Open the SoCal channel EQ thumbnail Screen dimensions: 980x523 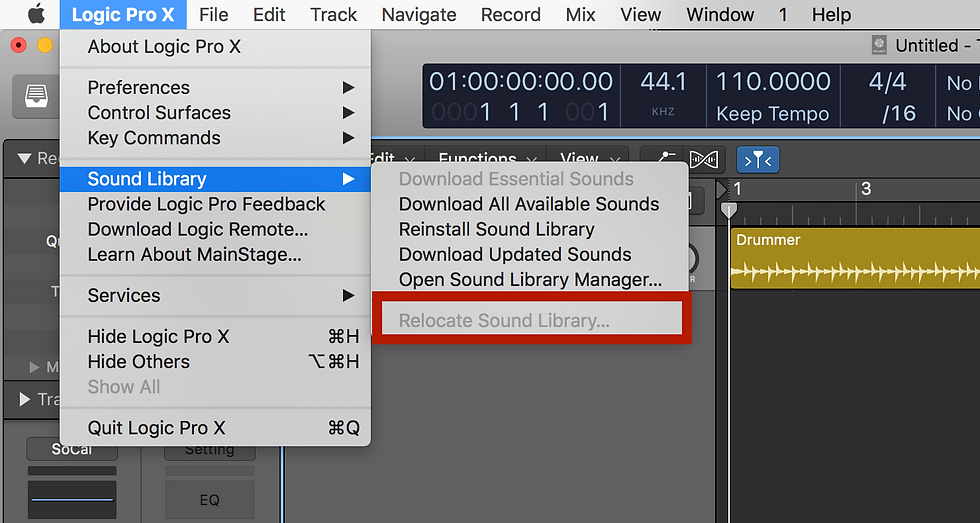point(72,500)
